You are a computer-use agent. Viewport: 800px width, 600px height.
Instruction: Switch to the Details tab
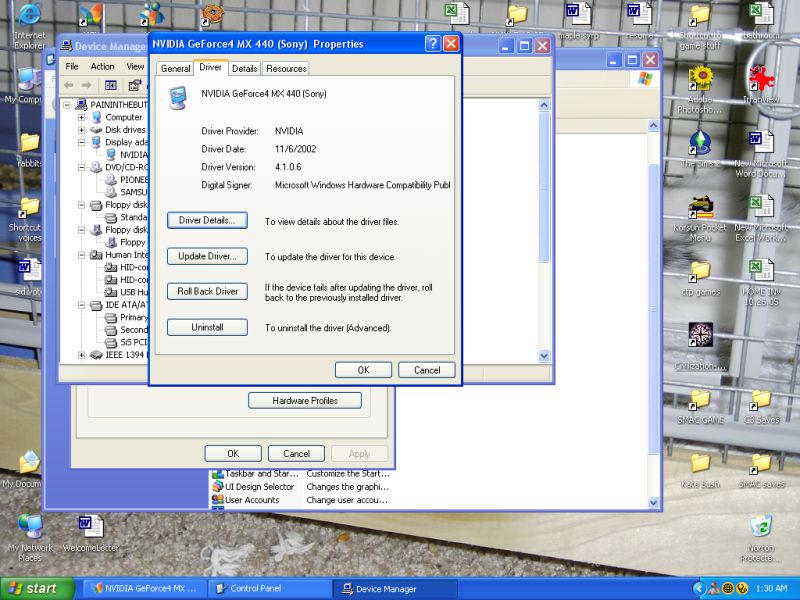click(244, 68)
